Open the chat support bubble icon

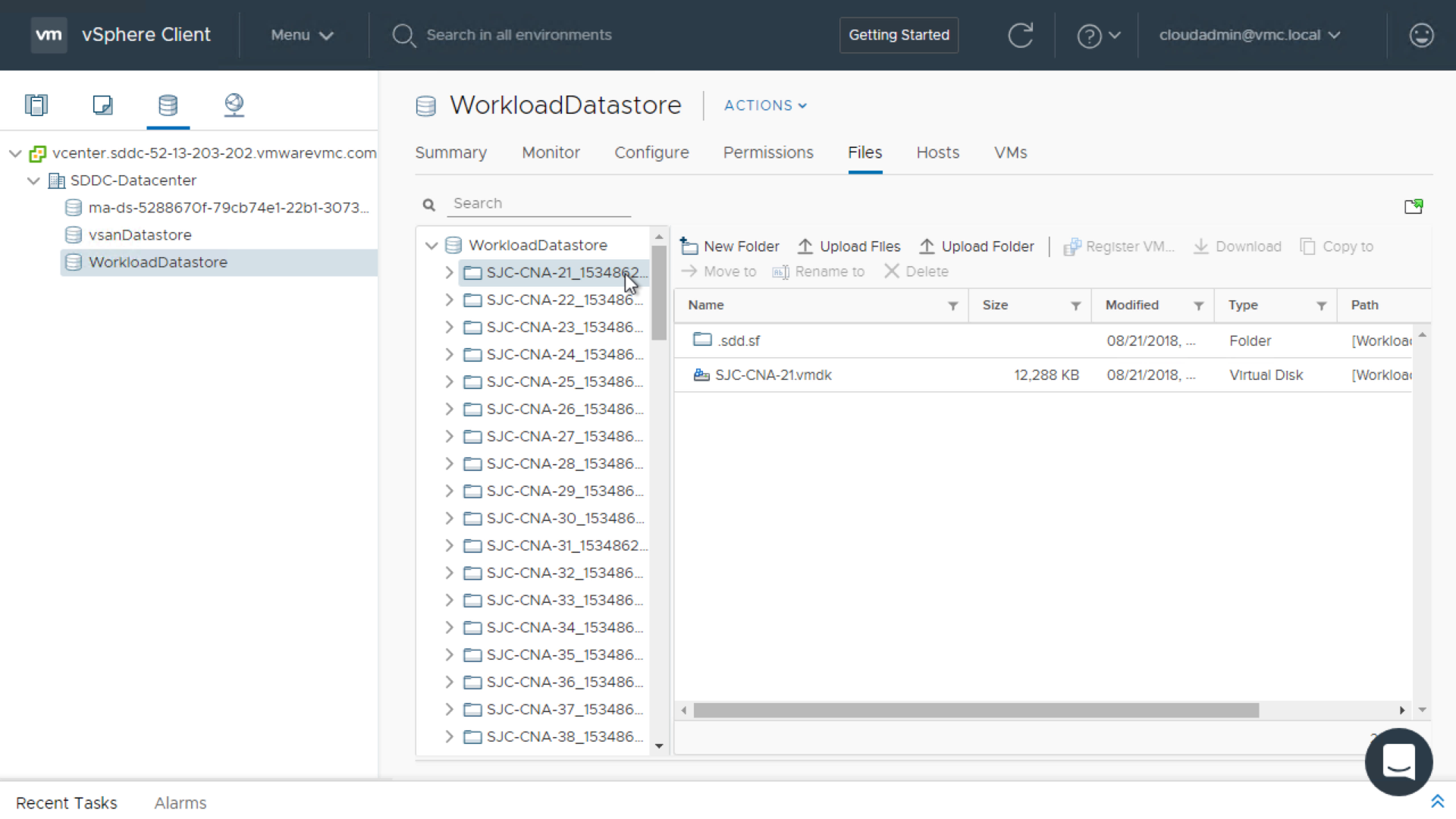1398,762
